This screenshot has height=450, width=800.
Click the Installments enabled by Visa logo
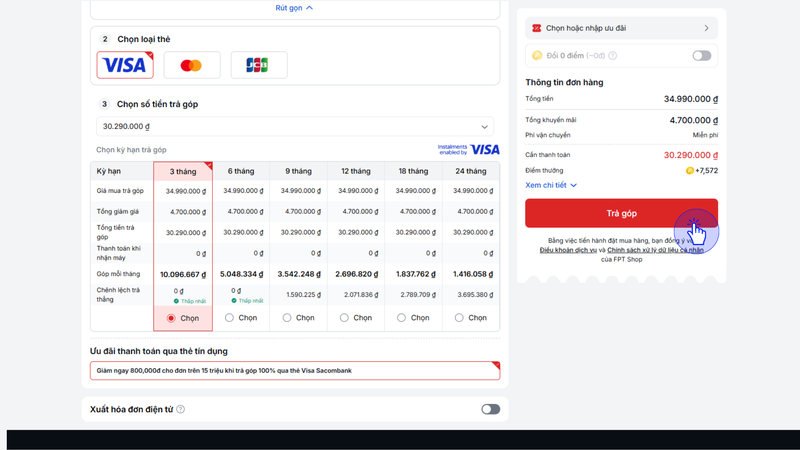pyautogui.click(x=468, y=149)
